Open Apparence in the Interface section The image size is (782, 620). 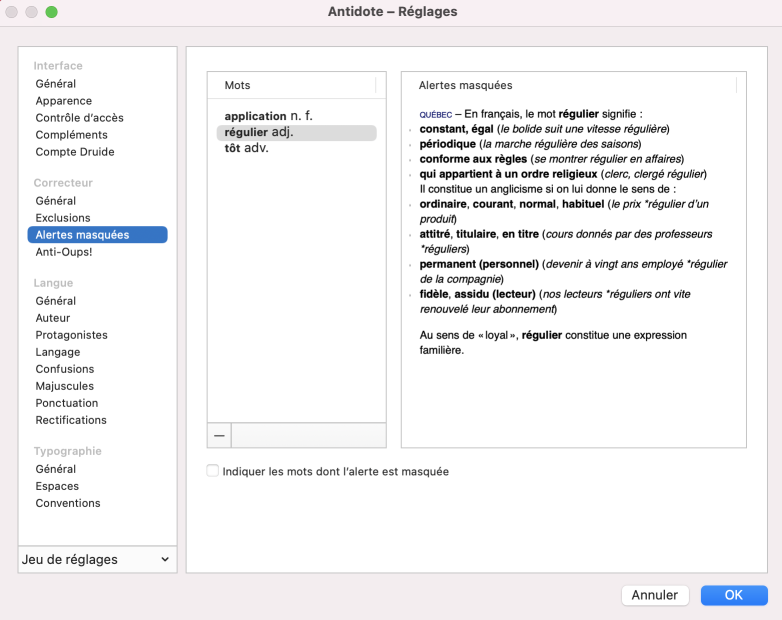tap(63, 101)
